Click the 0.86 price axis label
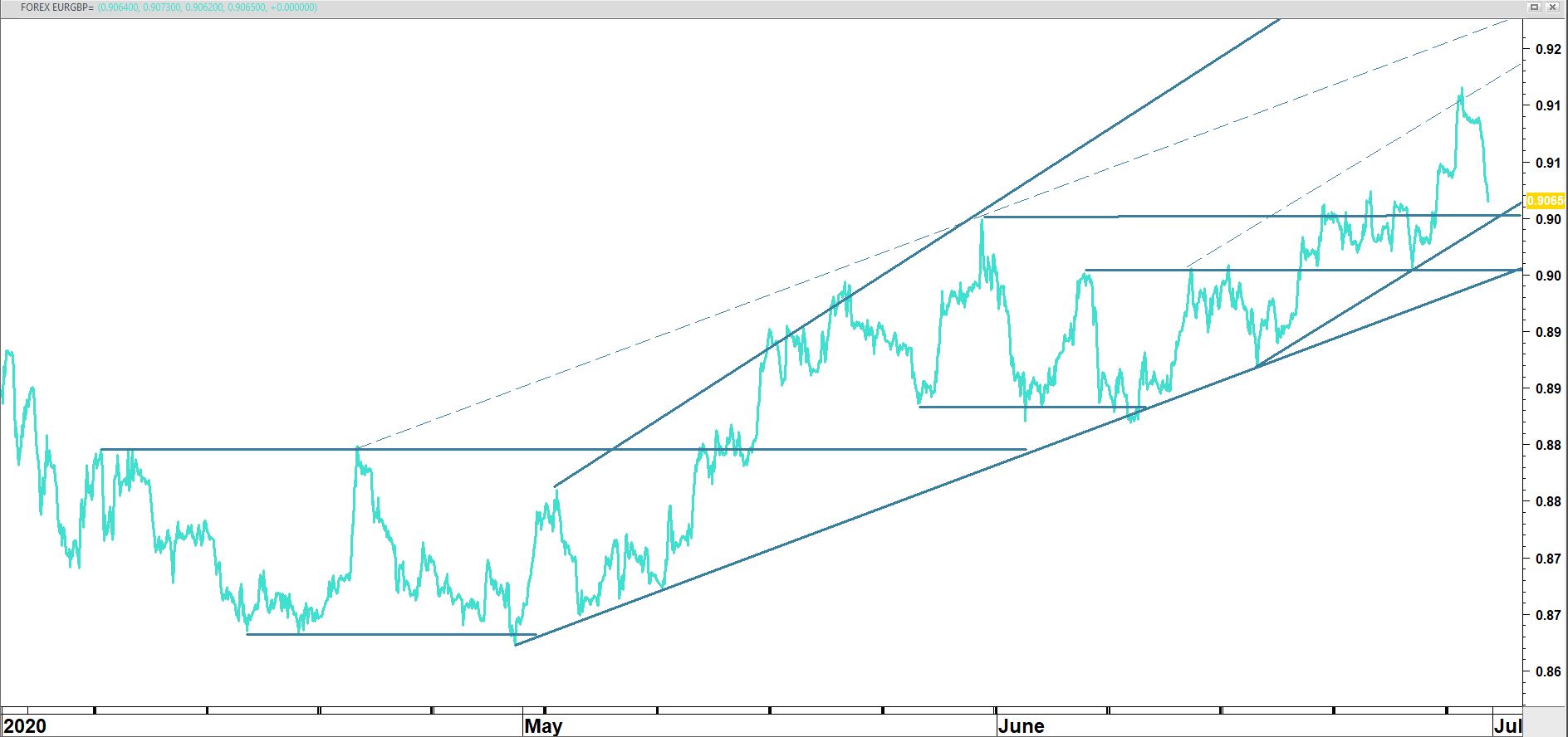The width and height of the screenshot is (1568, 737). pos(1547,671)
